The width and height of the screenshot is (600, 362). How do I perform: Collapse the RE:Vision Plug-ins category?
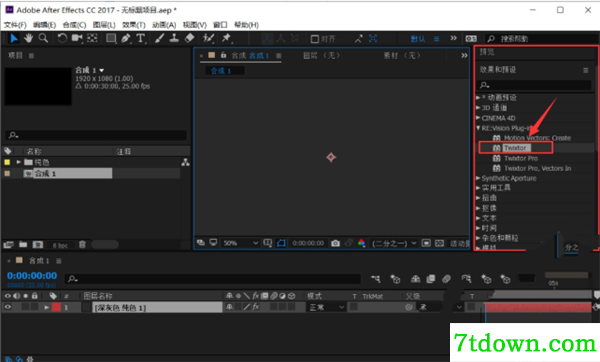[478, 128]
